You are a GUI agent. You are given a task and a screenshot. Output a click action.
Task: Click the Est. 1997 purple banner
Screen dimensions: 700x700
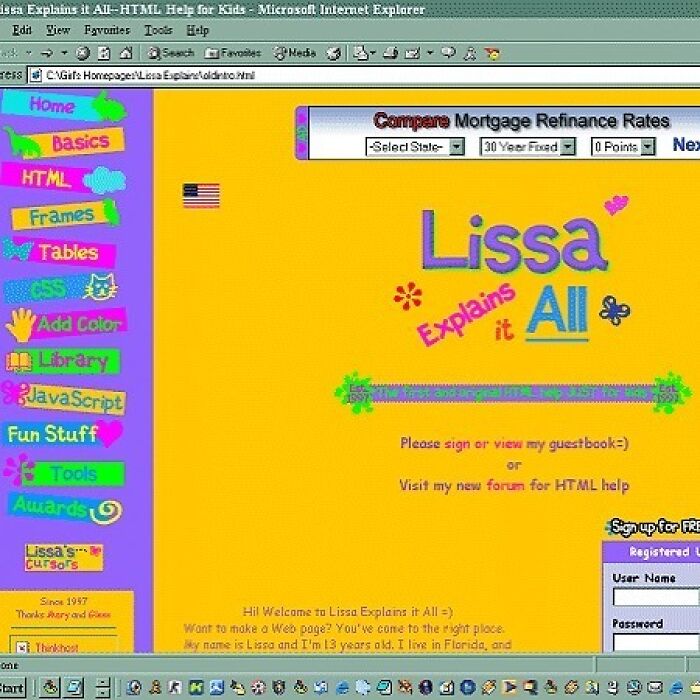pyautogui.click(x=513, y=393)
